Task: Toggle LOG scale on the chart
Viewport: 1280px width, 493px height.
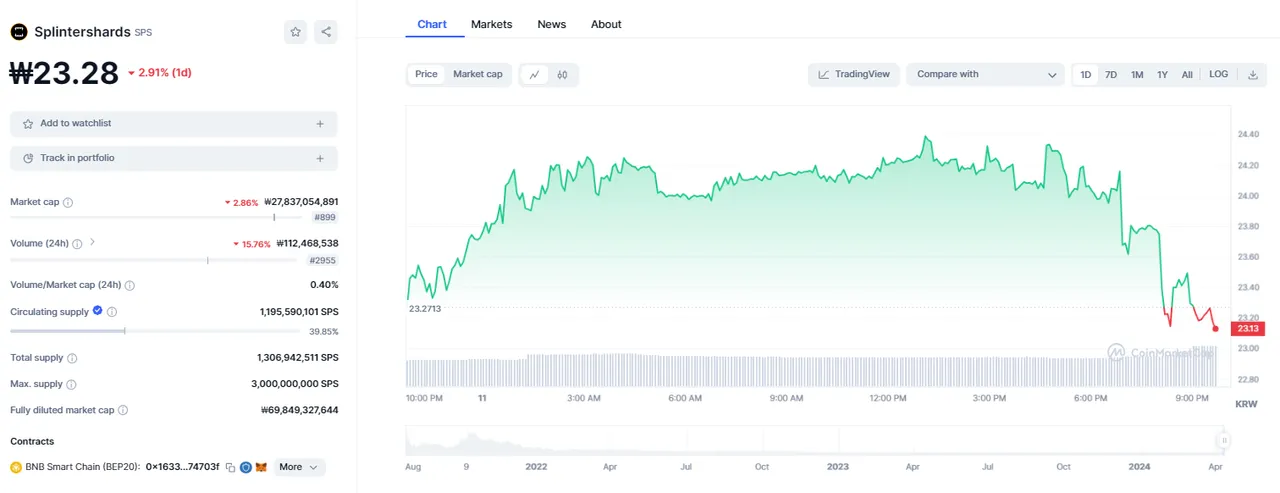Action: (1218, 74)
